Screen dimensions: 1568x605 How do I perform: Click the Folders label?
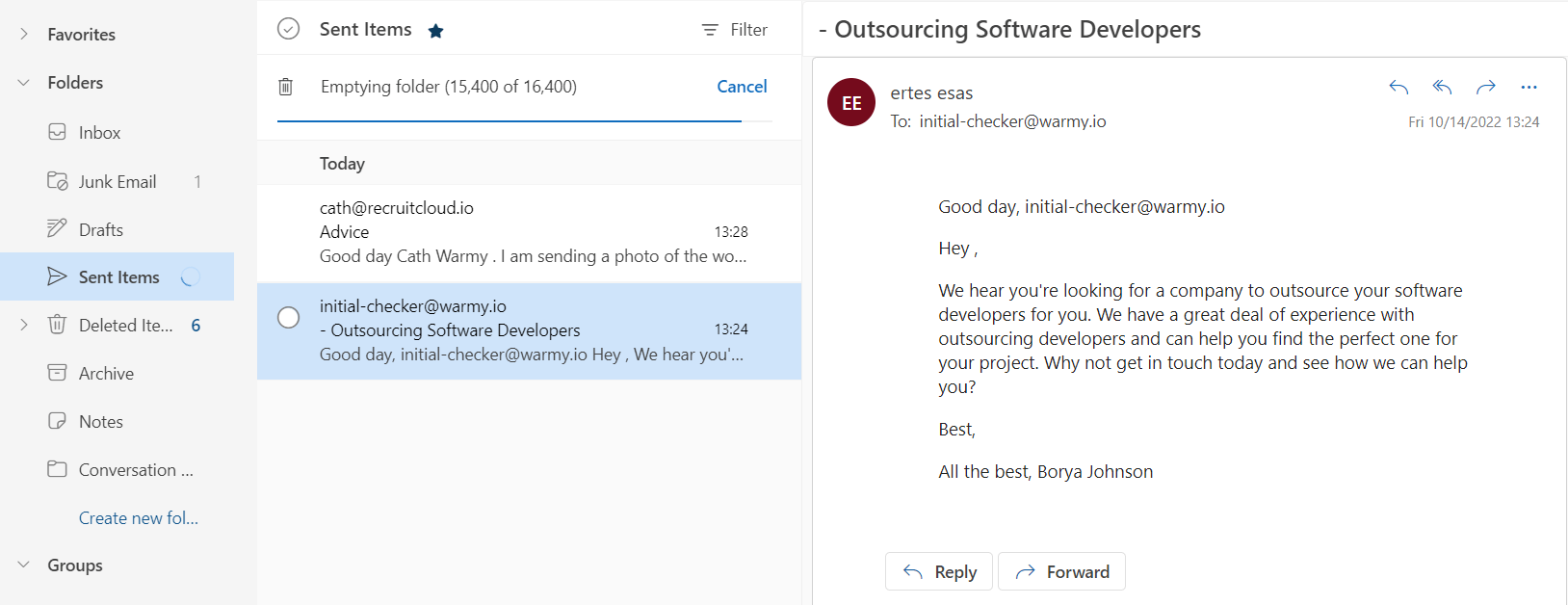pyautogui.click(x=75, y=83)
